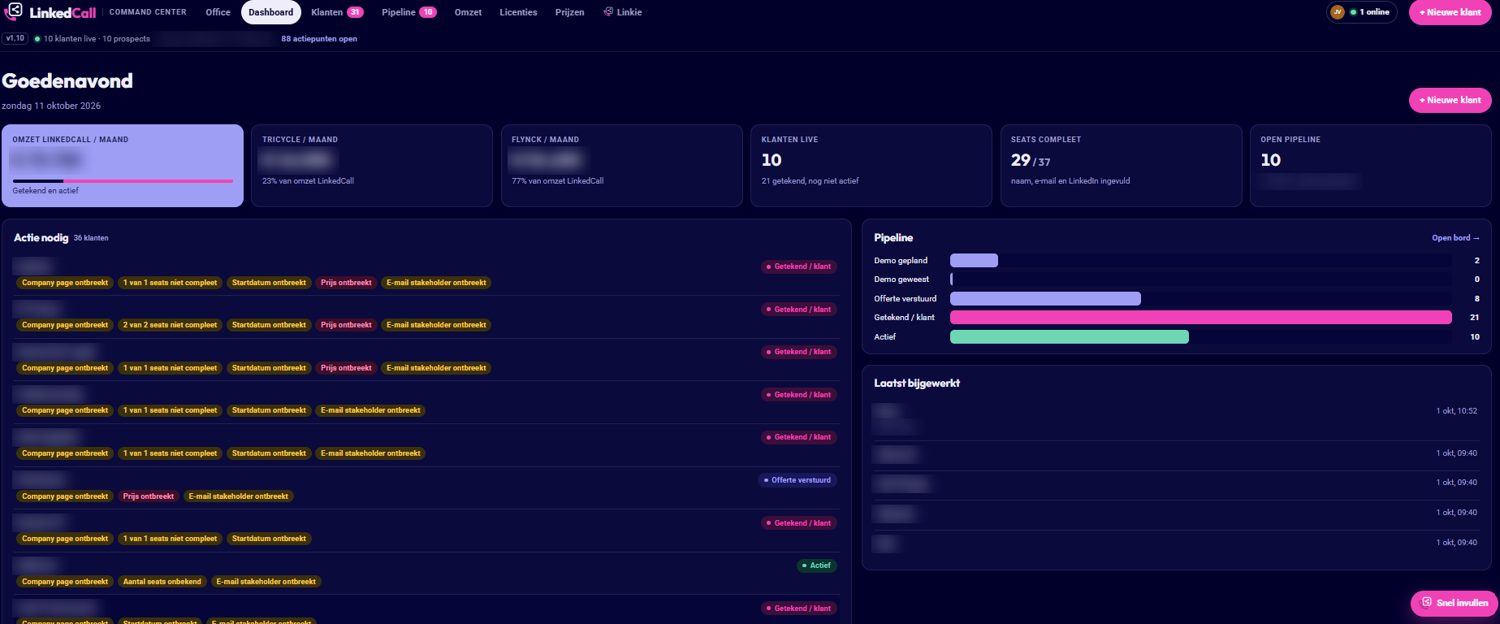Click the 10 badge next to Pipeline

coord(427,12)
